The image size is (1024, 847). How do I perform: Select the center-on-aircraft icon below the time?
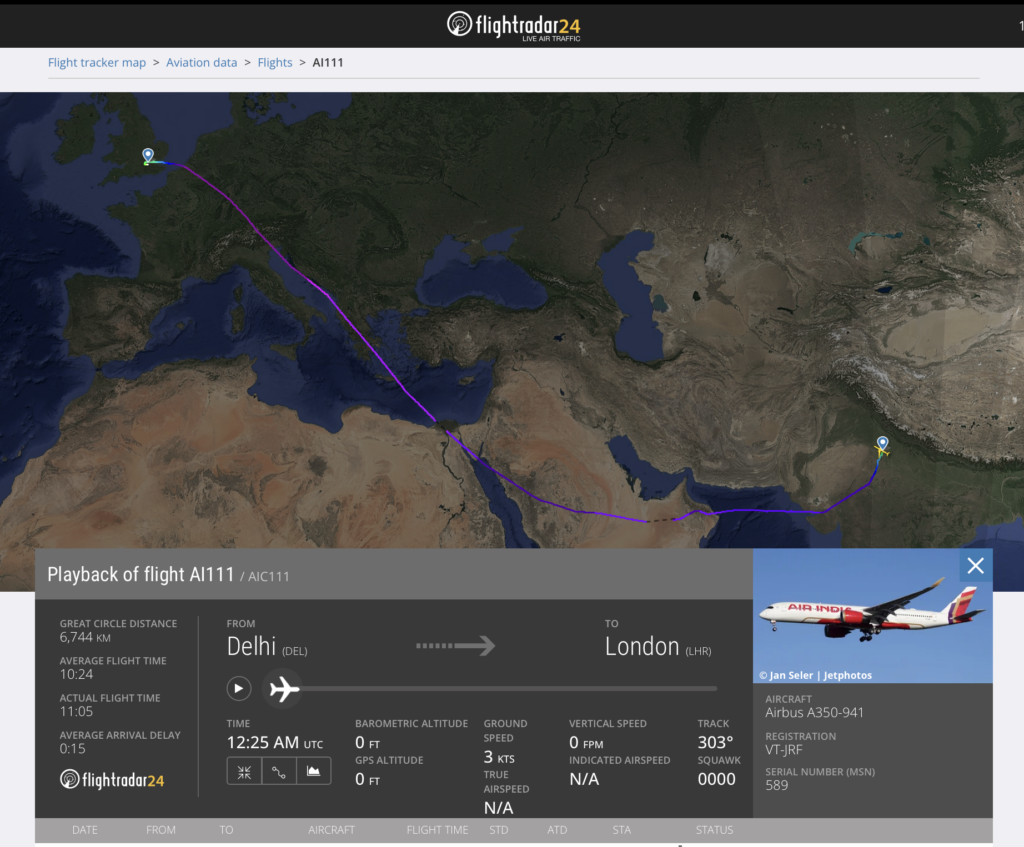click(x=244, y=771)
